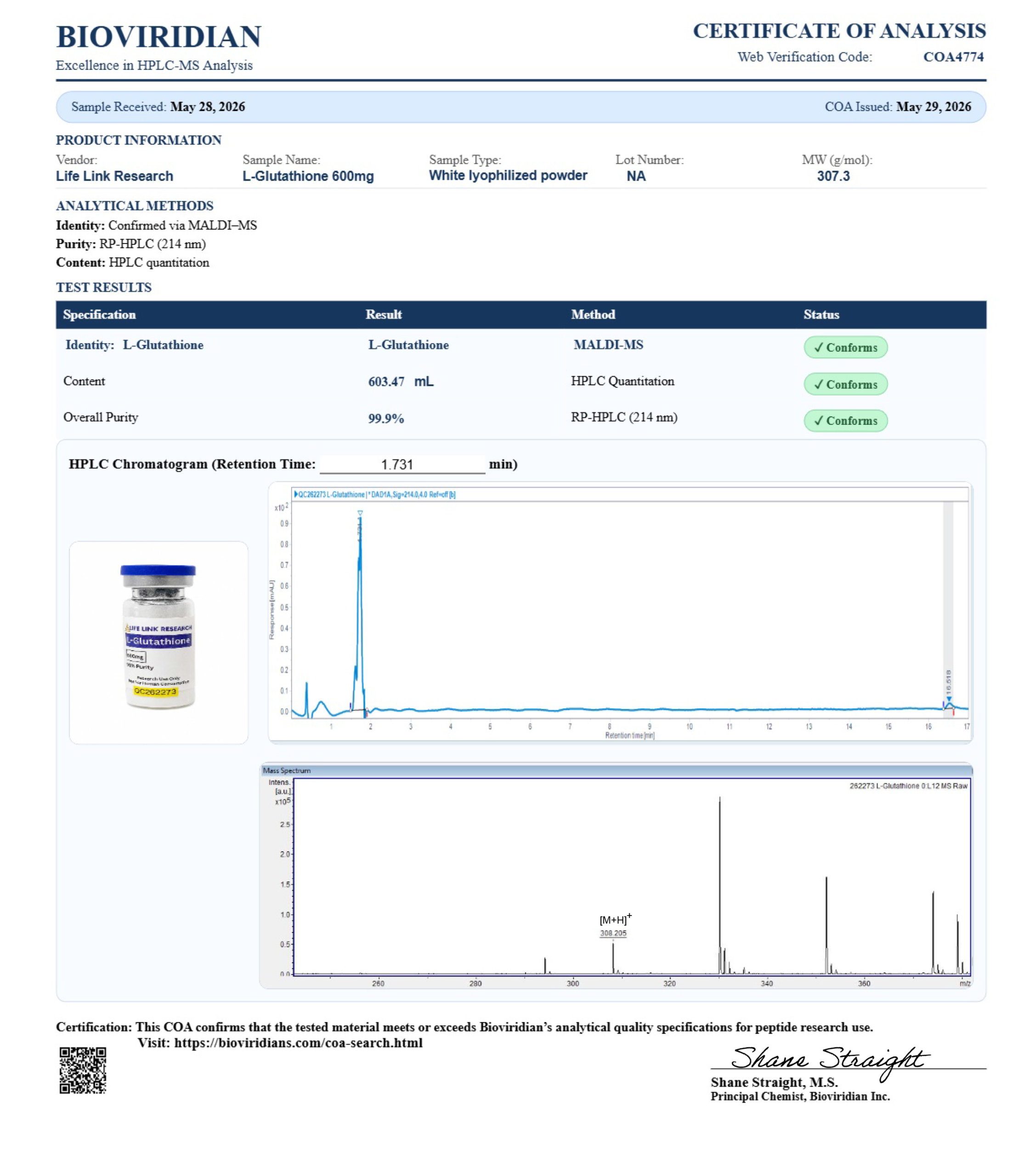Image resolution: width=1030 pixels, height=1176 pixels.
Task: Click the PRODUCT INFORMATION section heading
Action: tap(139, 140)
